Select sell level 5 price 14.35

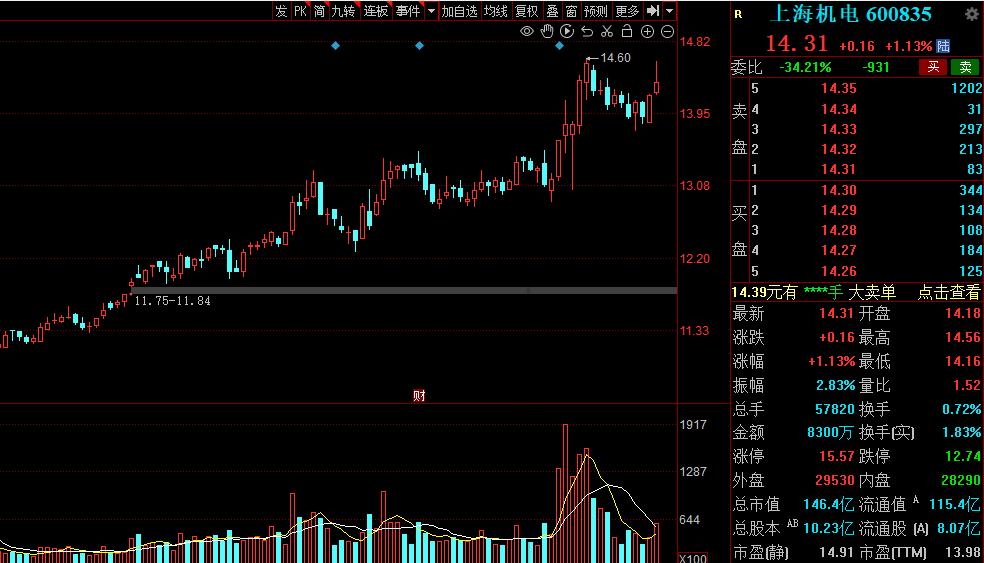pos(838,88)
